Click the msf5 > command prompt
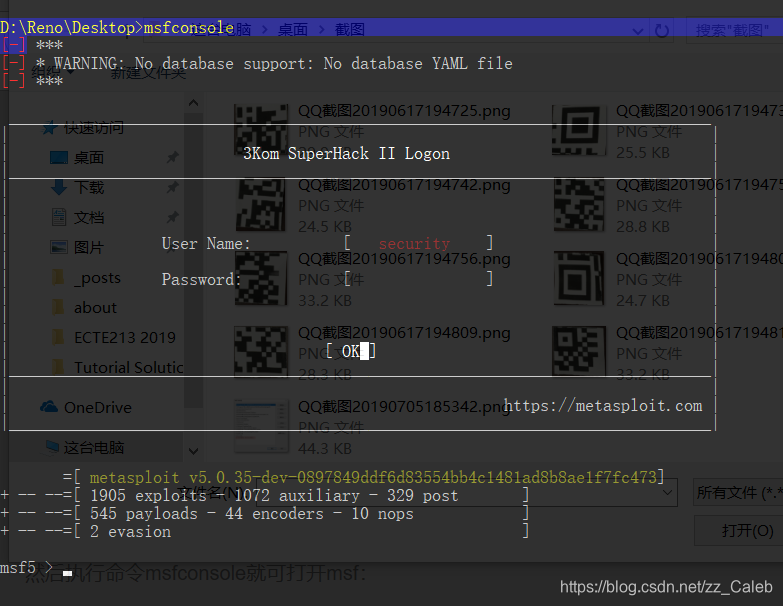Screen dimensions: 783x606 (x=27, y=568)
